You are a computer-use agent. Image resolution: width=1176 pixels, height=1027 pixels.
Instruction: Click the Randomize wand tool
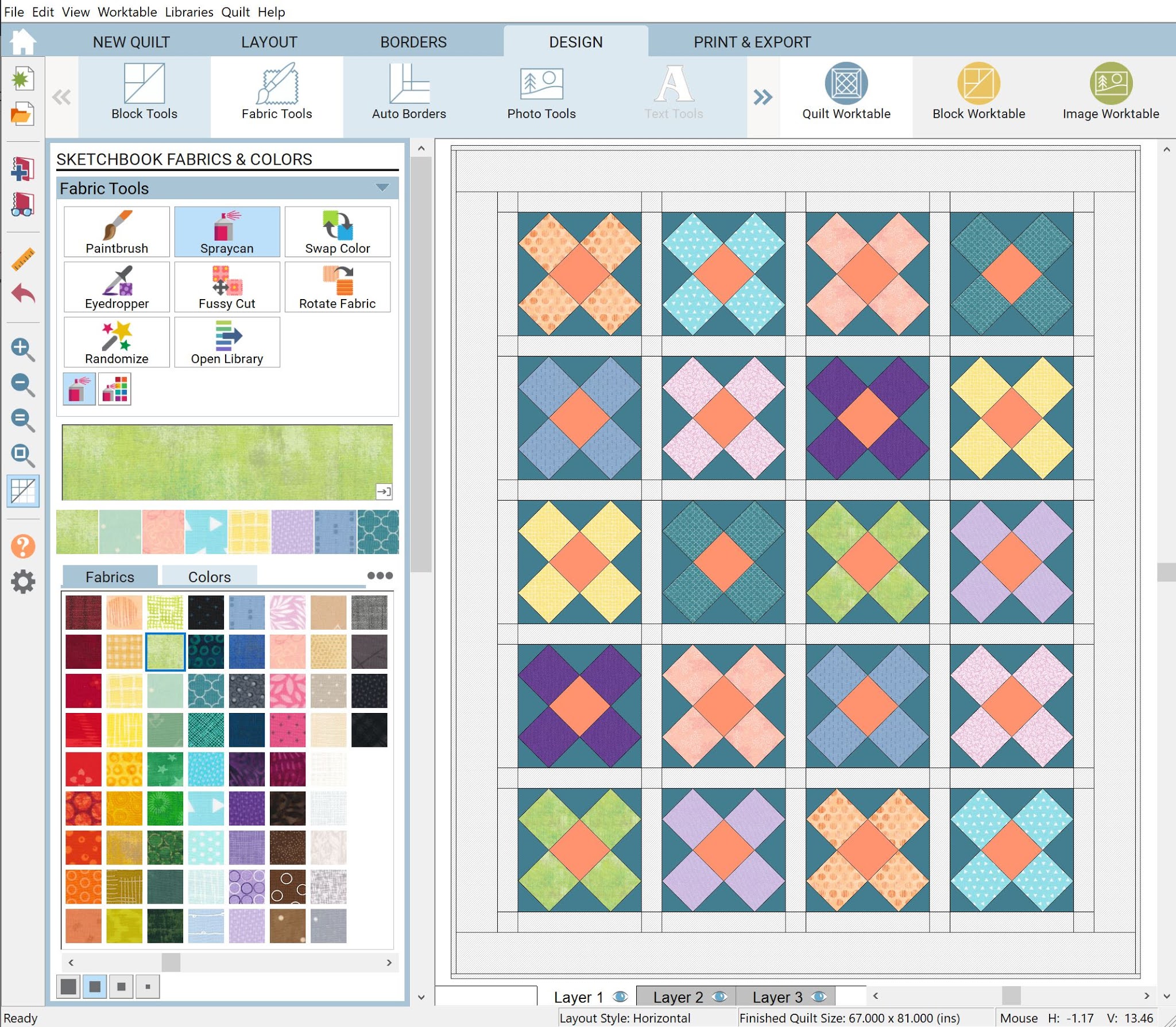pos(117,342)
